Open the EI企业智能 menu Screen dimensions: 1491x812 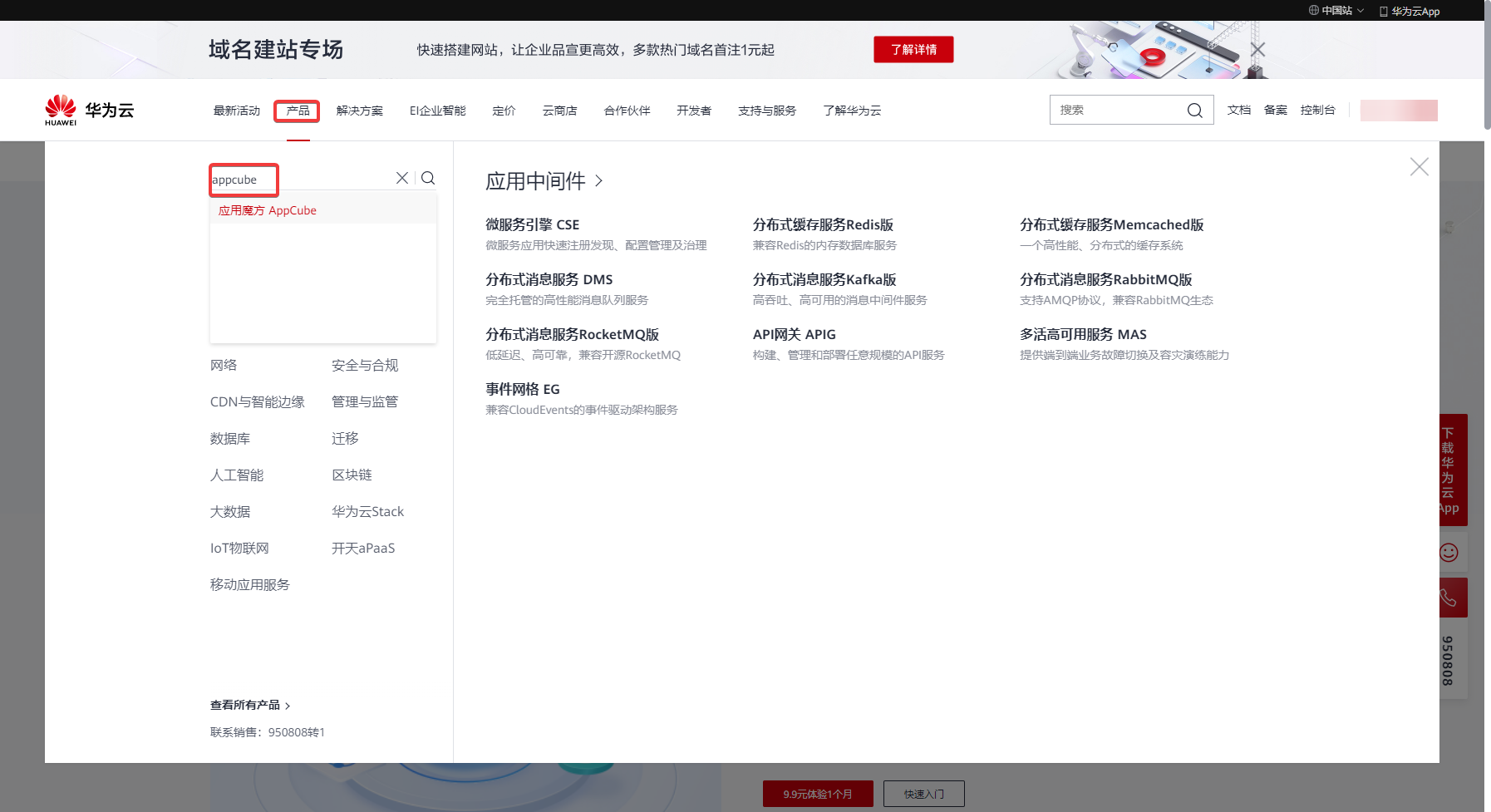pos(438,111)
